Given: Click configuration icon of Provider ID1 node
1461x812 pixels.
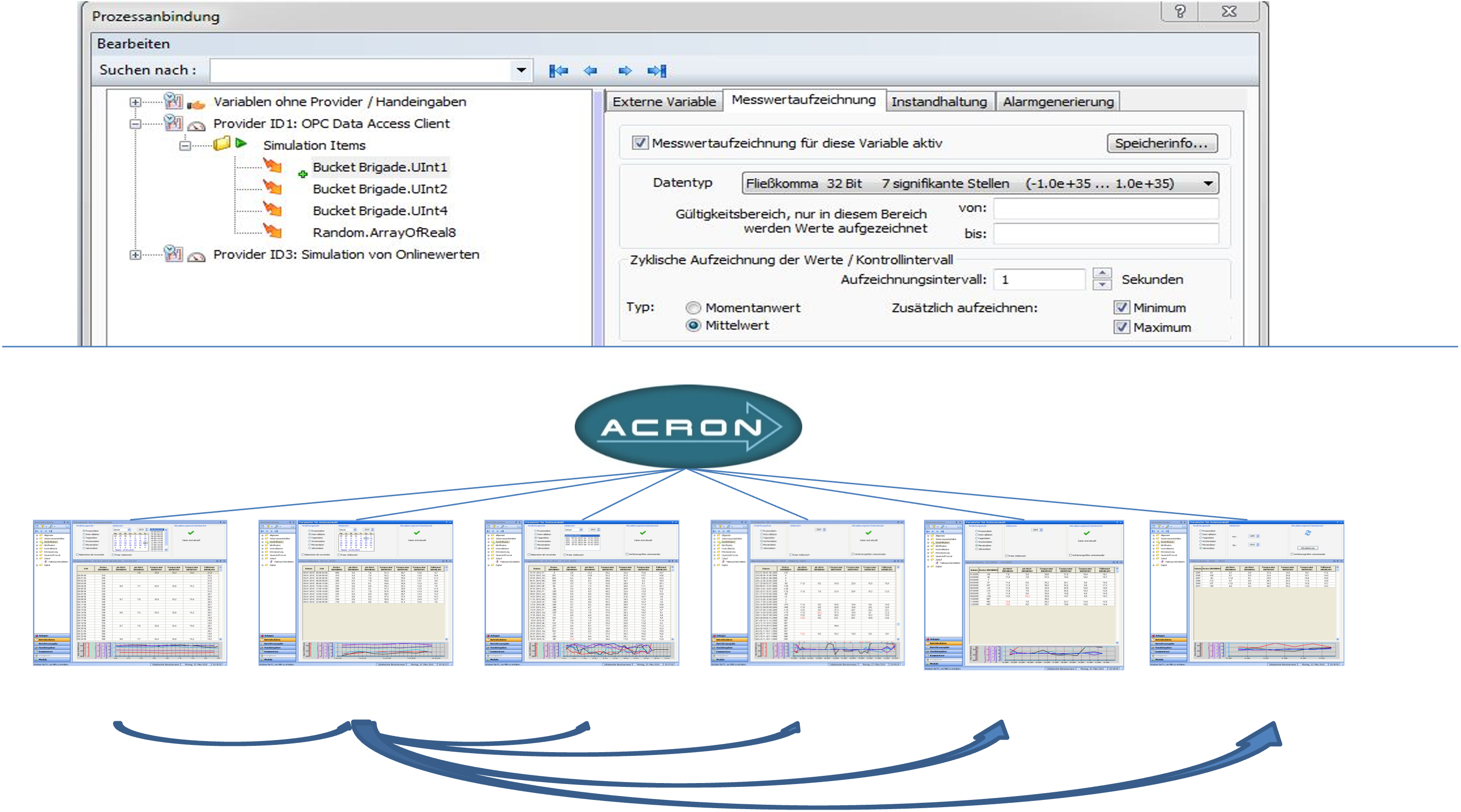Looking at the screenshot, I should coord(173,123).
